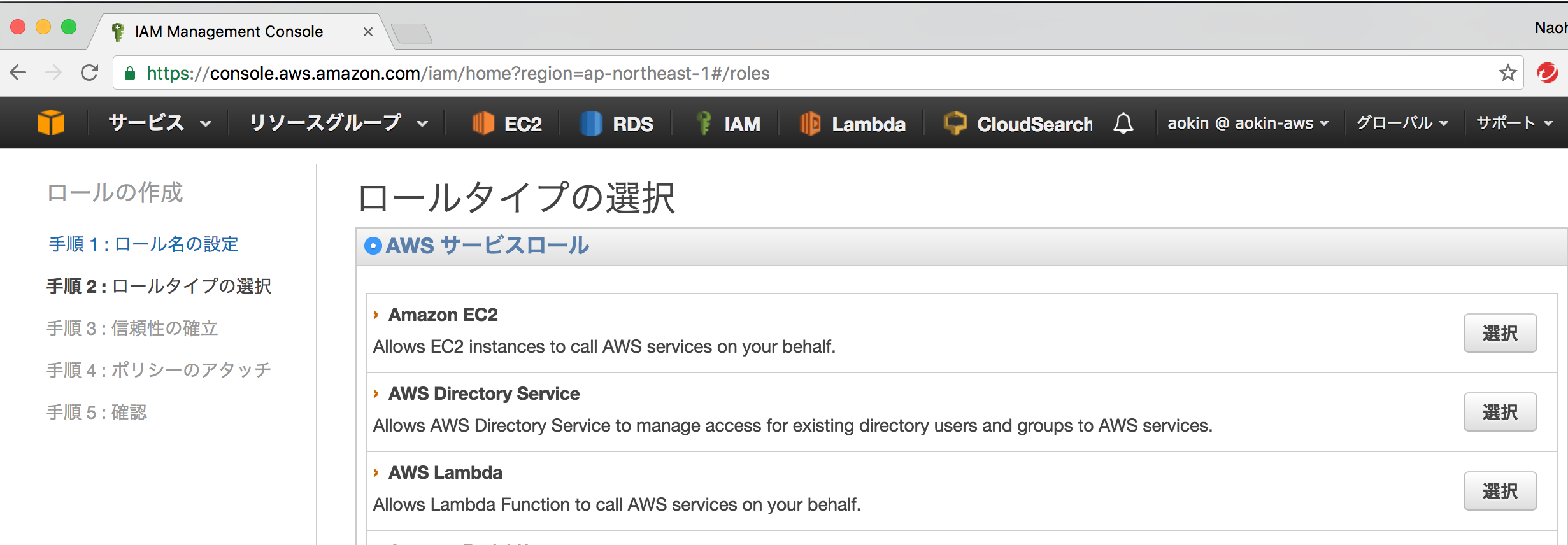Click 選択 for AWS Lambda
Screen dimensions: 1568x545
pyautogui.click(x=1500, y=491)
